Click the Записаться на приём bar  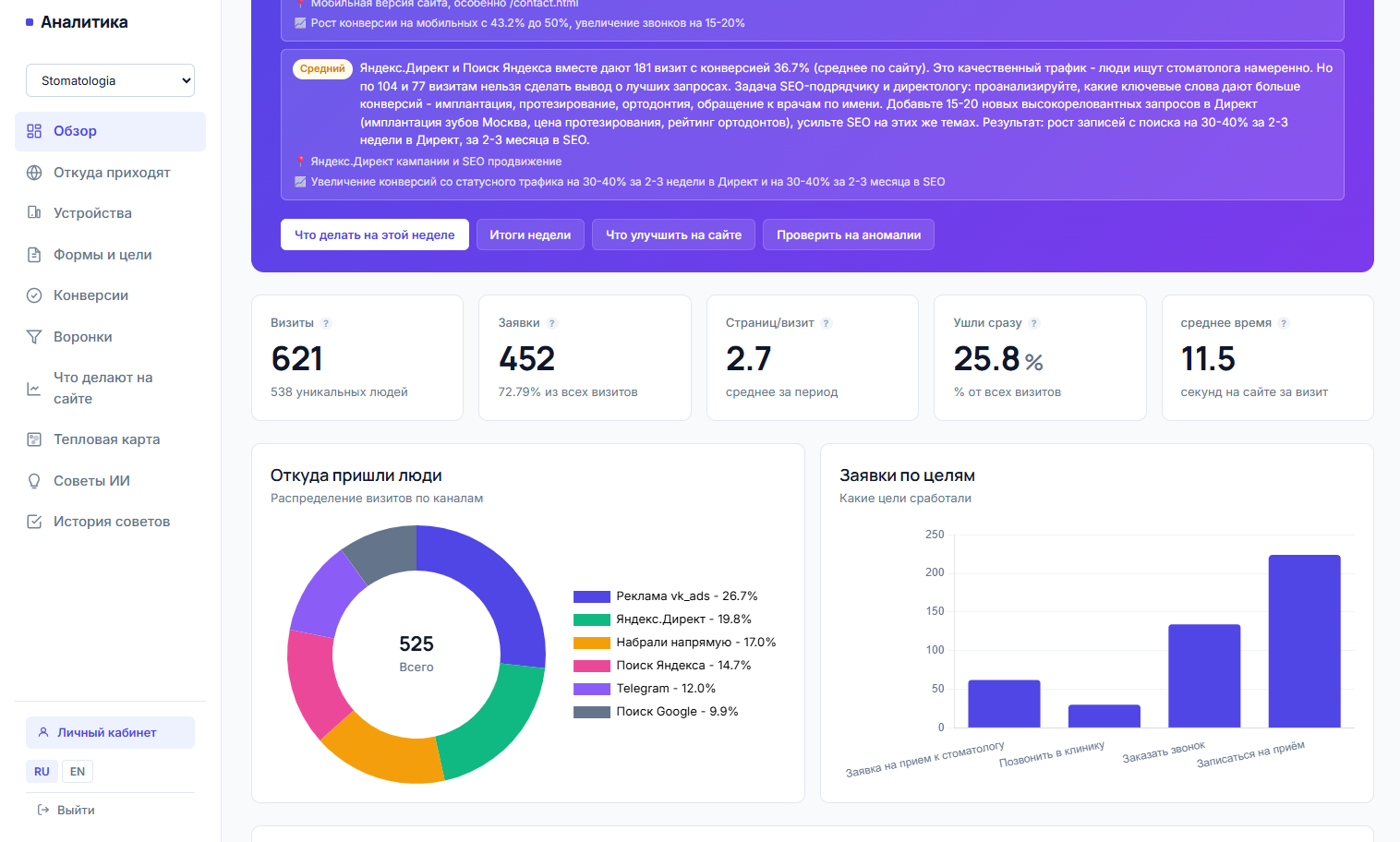click(x=1304, y=641)
